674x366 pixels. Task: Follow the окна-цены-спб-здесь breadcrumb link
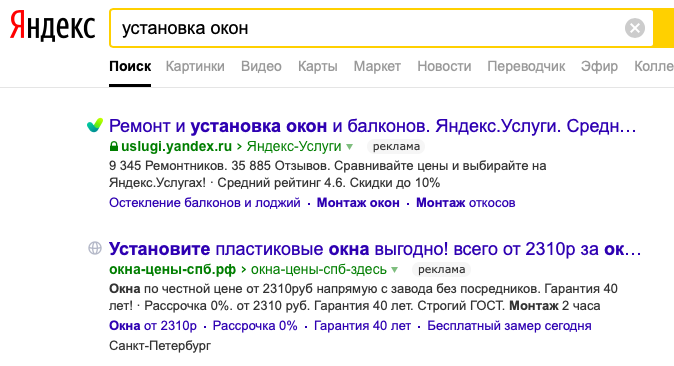click(319, 270)
